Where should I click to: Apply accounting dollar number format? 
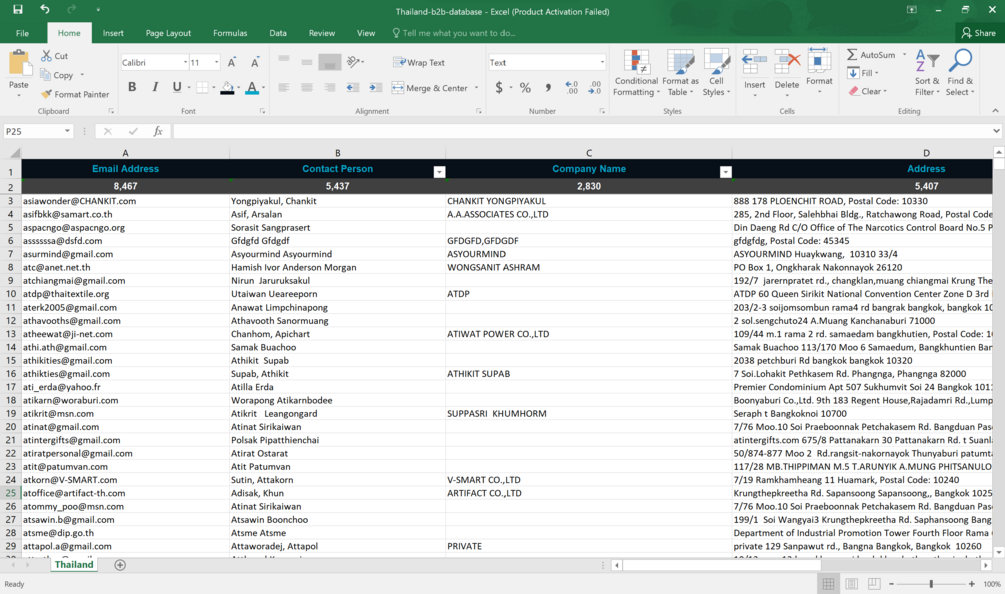coord(499,88)
